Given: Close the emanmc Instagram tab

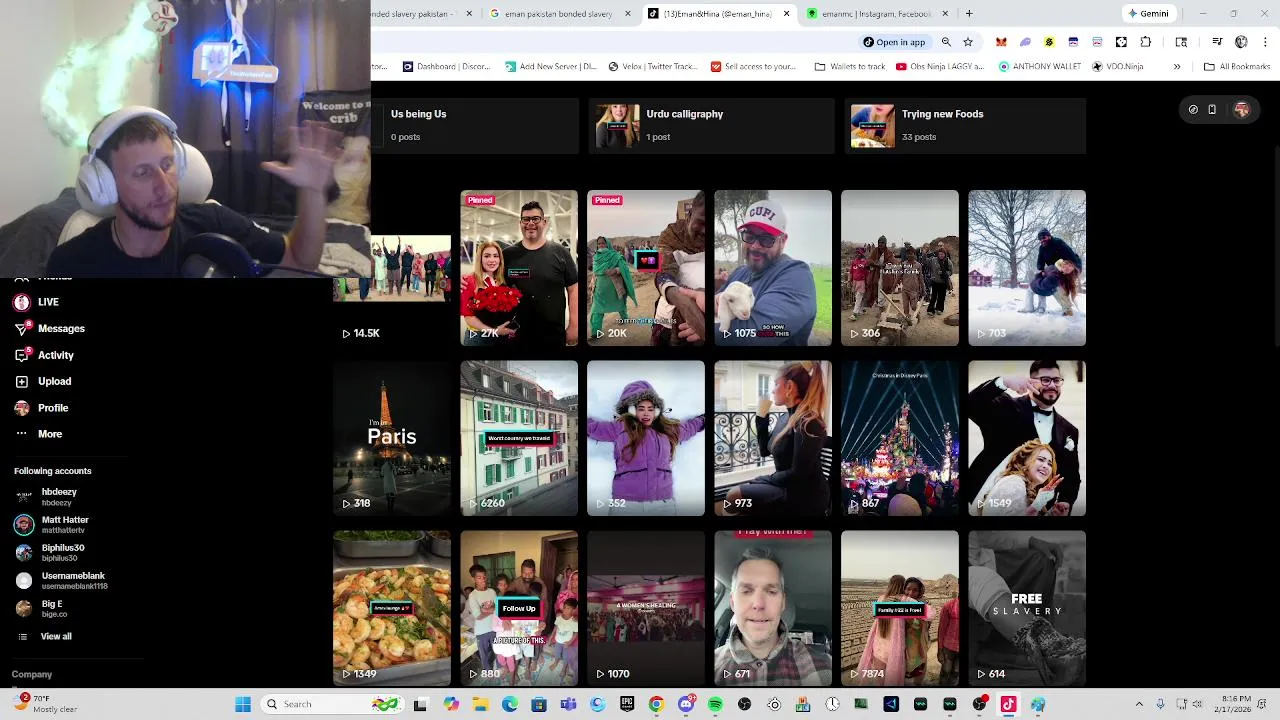Looking at the screenshot, I should pyautogui.click(x=945, y=14).
